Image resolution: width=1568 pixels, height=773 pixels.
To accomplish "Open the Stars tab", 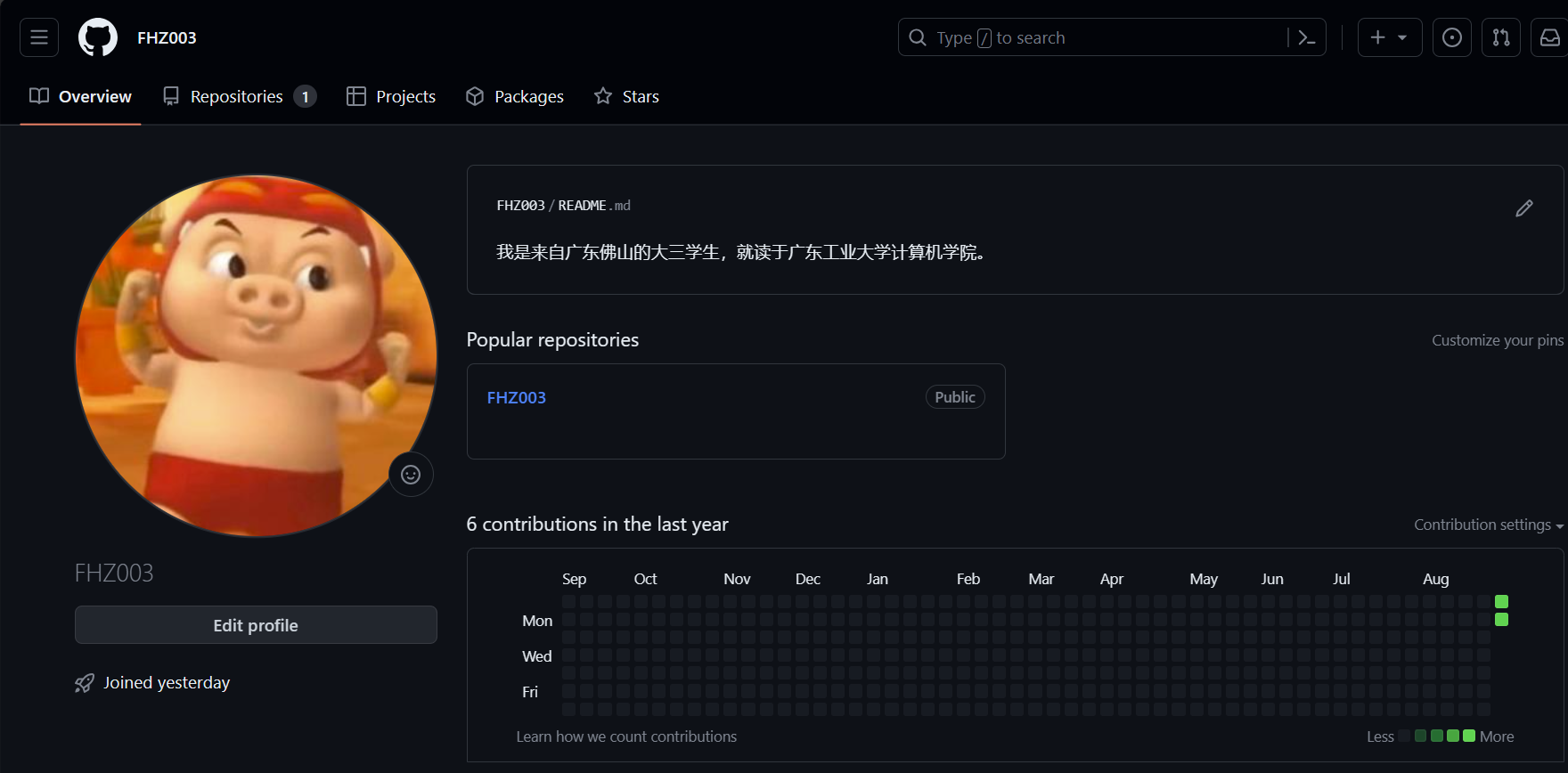I will (x=627, y=96).
